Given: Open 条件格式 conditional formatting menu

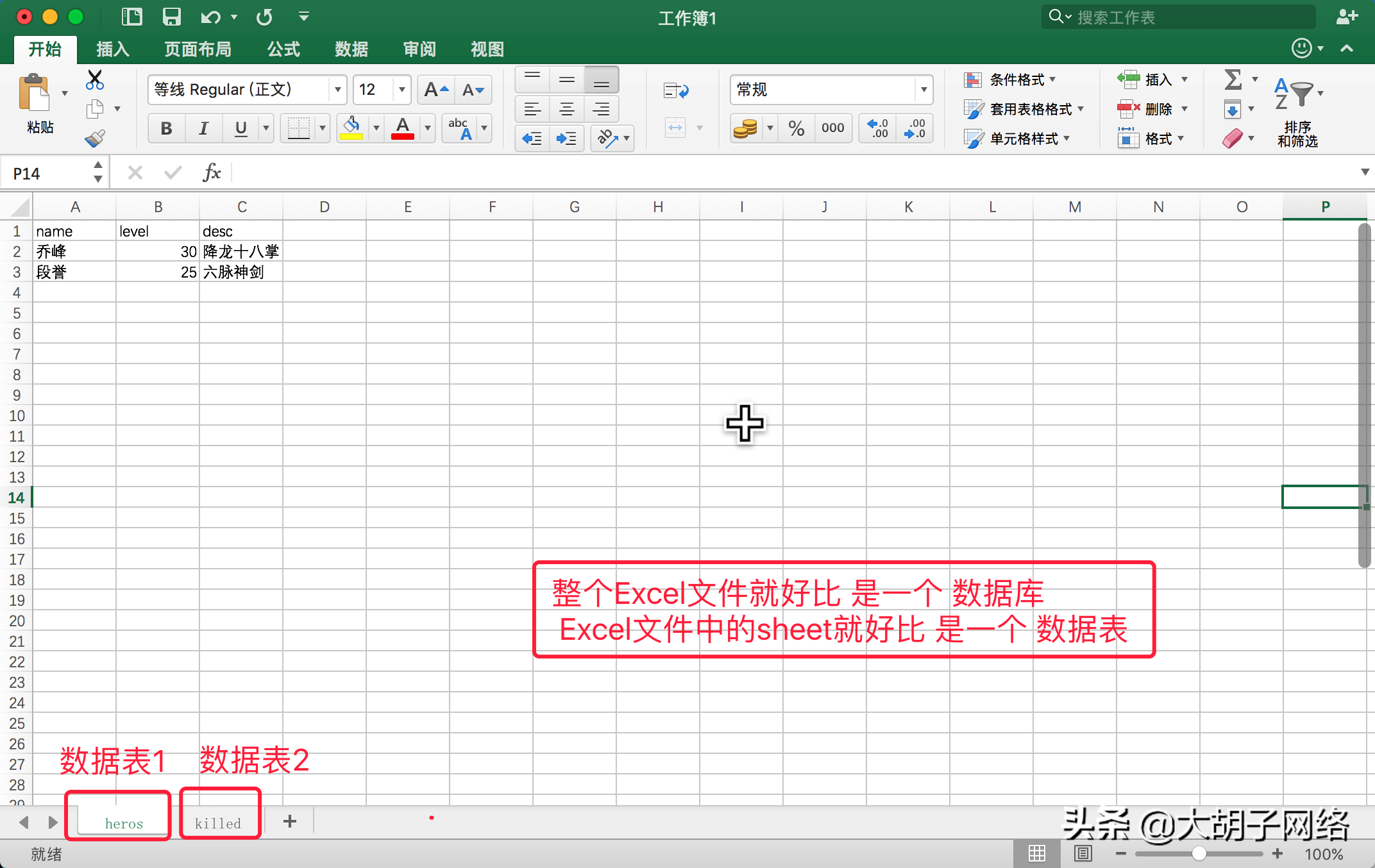Looking at the screenshot, I should pos(1010,79).
